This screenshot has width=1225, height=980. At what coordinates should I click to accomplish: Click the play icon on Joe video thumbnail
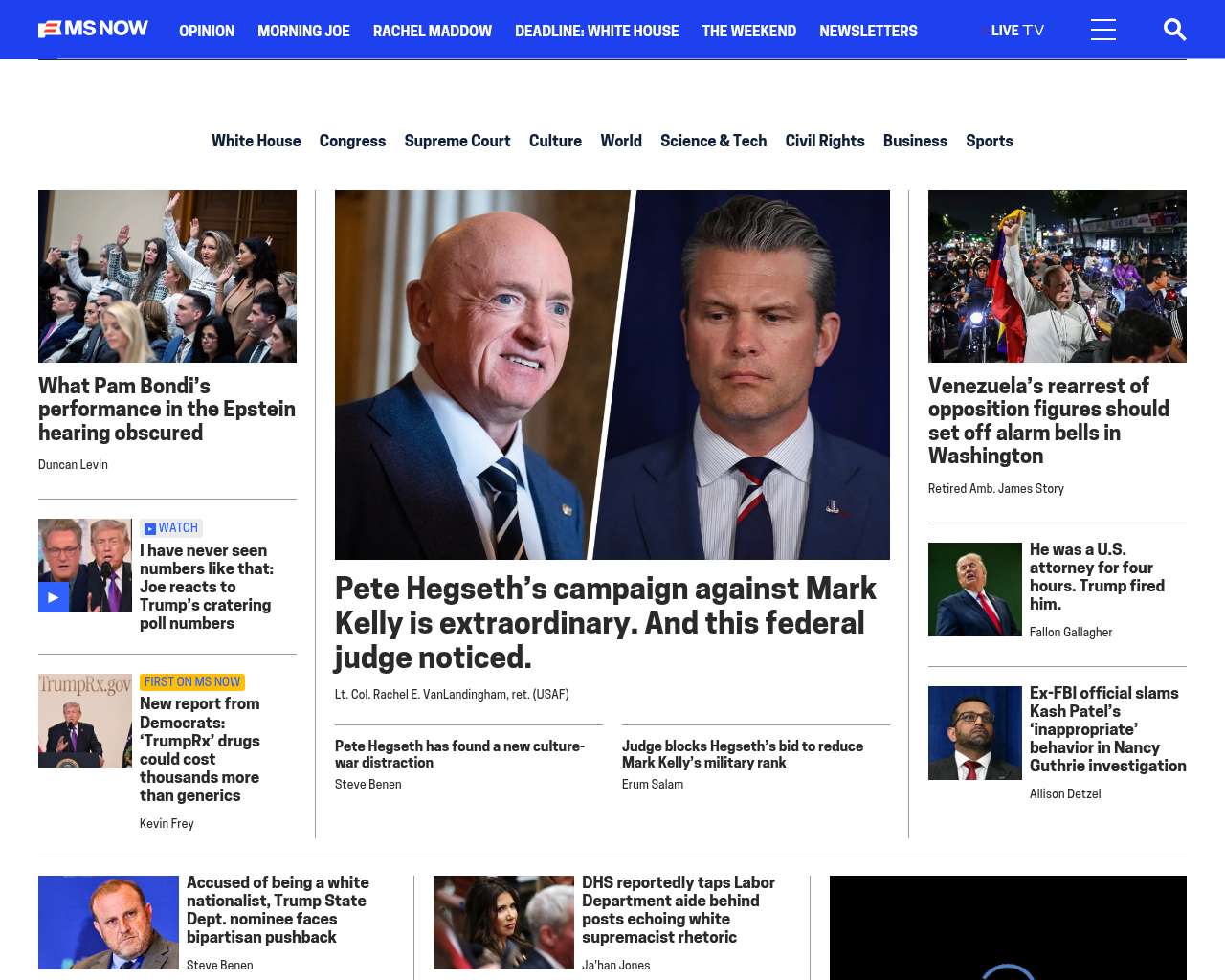(53, 597)
